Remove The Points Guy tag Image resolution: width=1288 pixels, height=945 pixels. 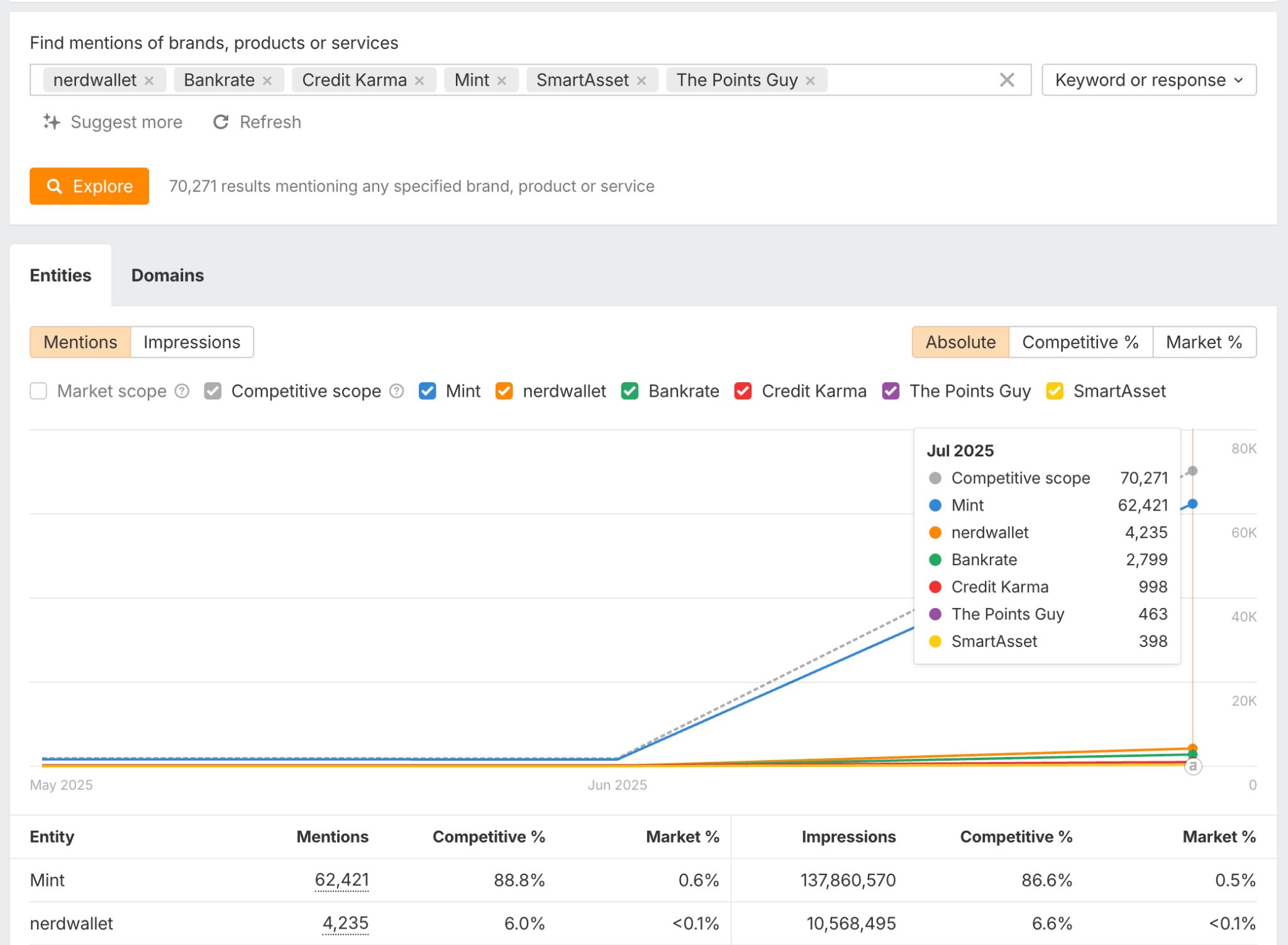(811, 80)
